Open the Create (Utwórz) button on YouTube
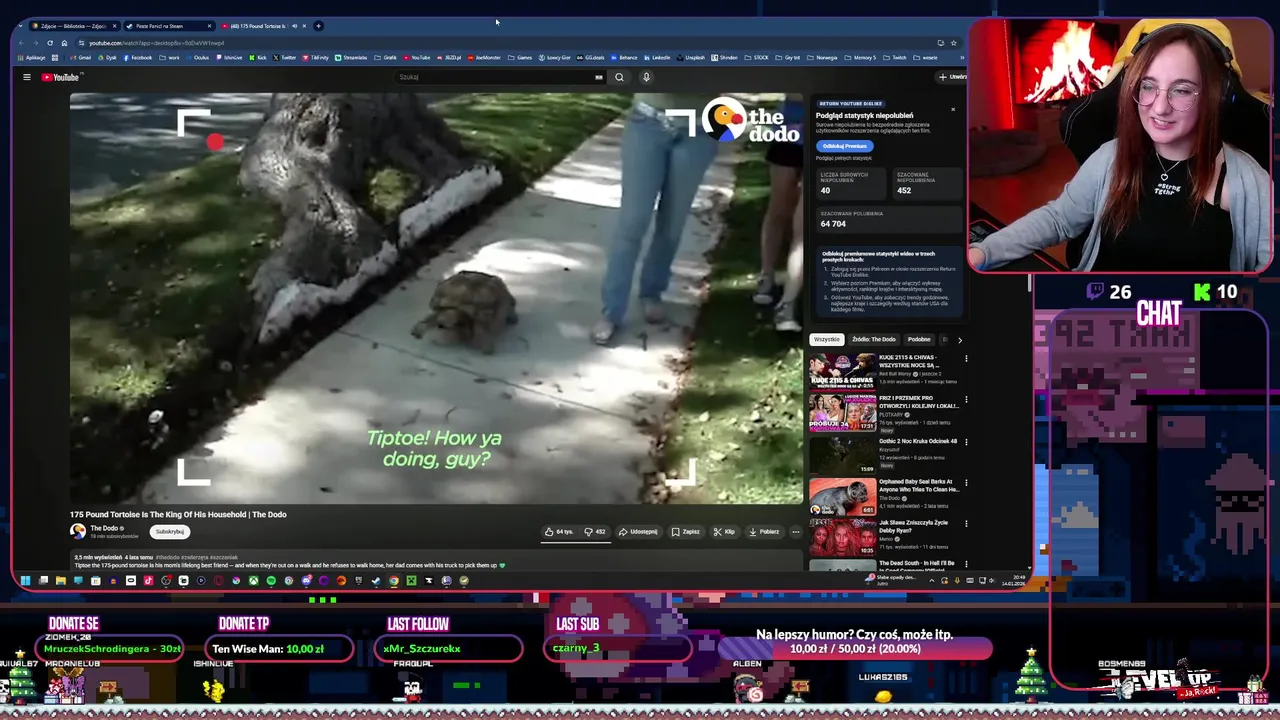The width and height of the screenshot is (1280, 720). tap(952, 77)
